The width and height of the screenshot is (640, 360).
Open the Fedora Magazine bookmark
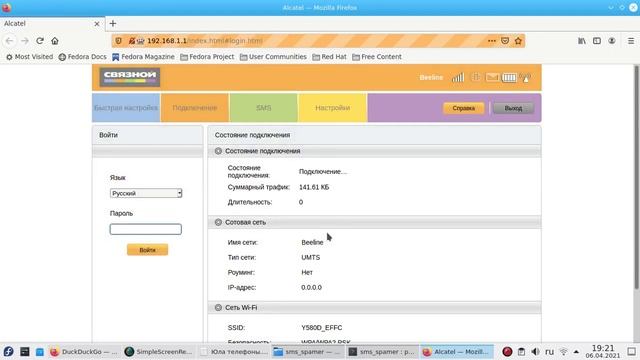tap(143, 57)
